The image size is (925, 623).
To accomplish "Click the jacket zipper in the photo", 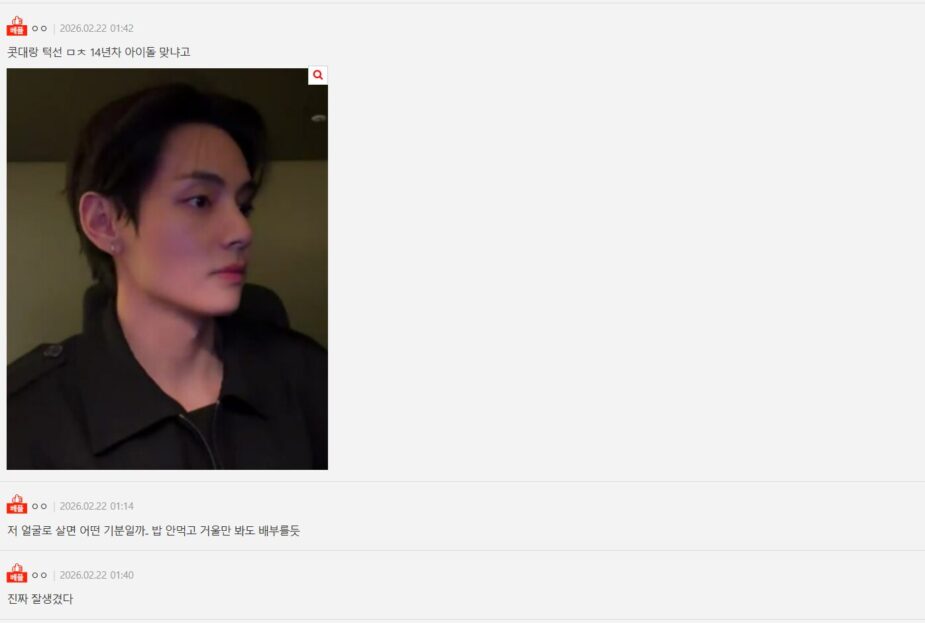I will 201,437.
